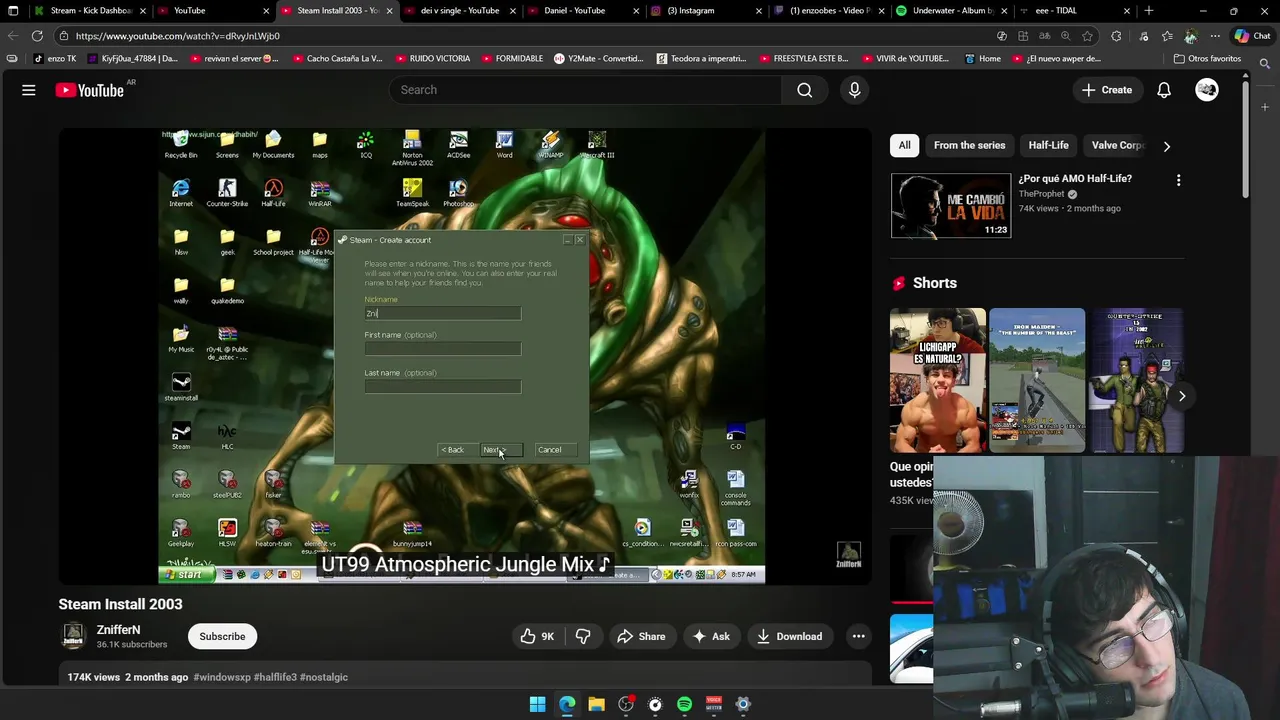Open the account avatar menu

(1207, 90)
